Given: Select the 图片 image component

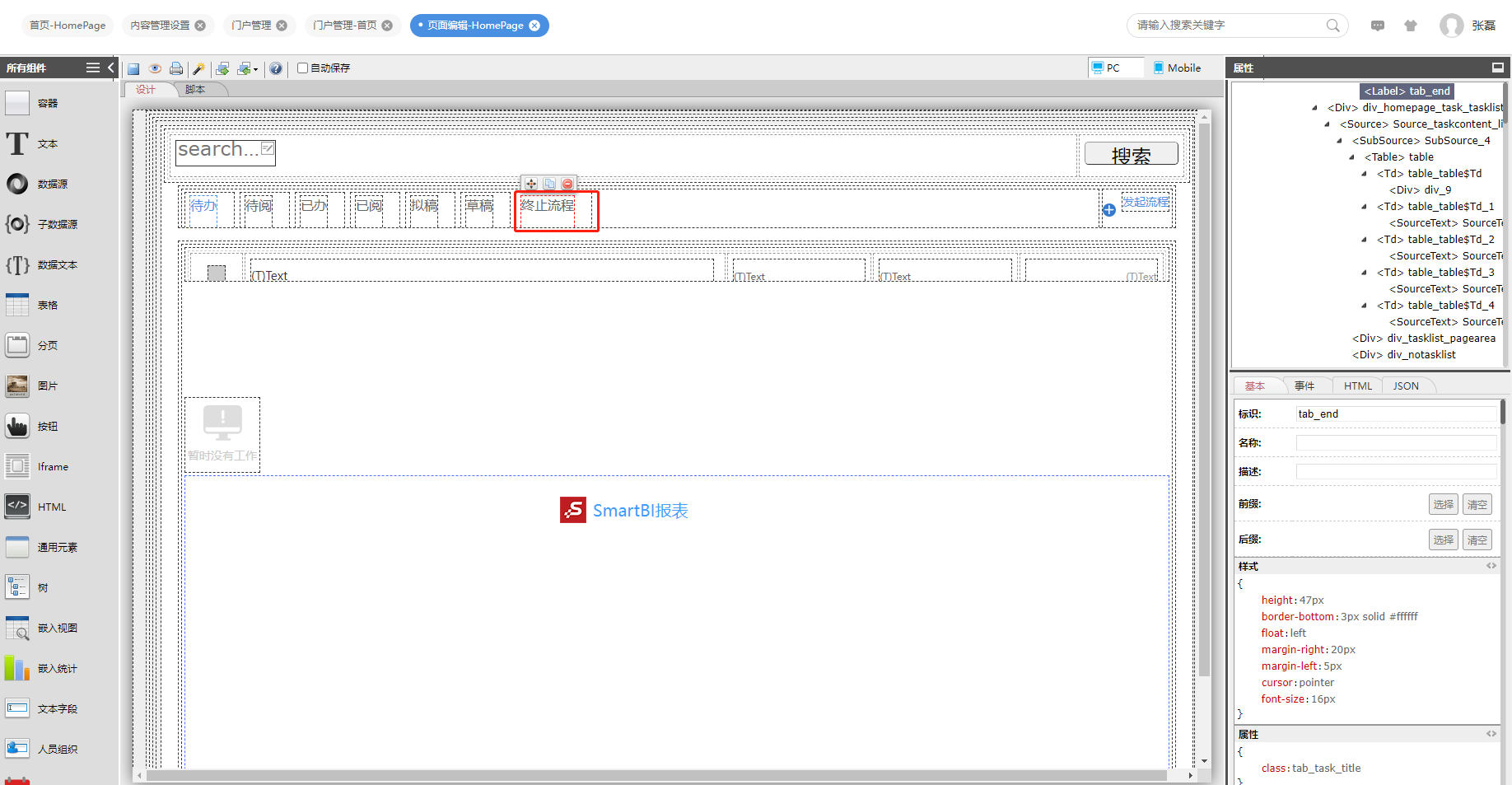Looking at the screenshot, I should 32,385.
